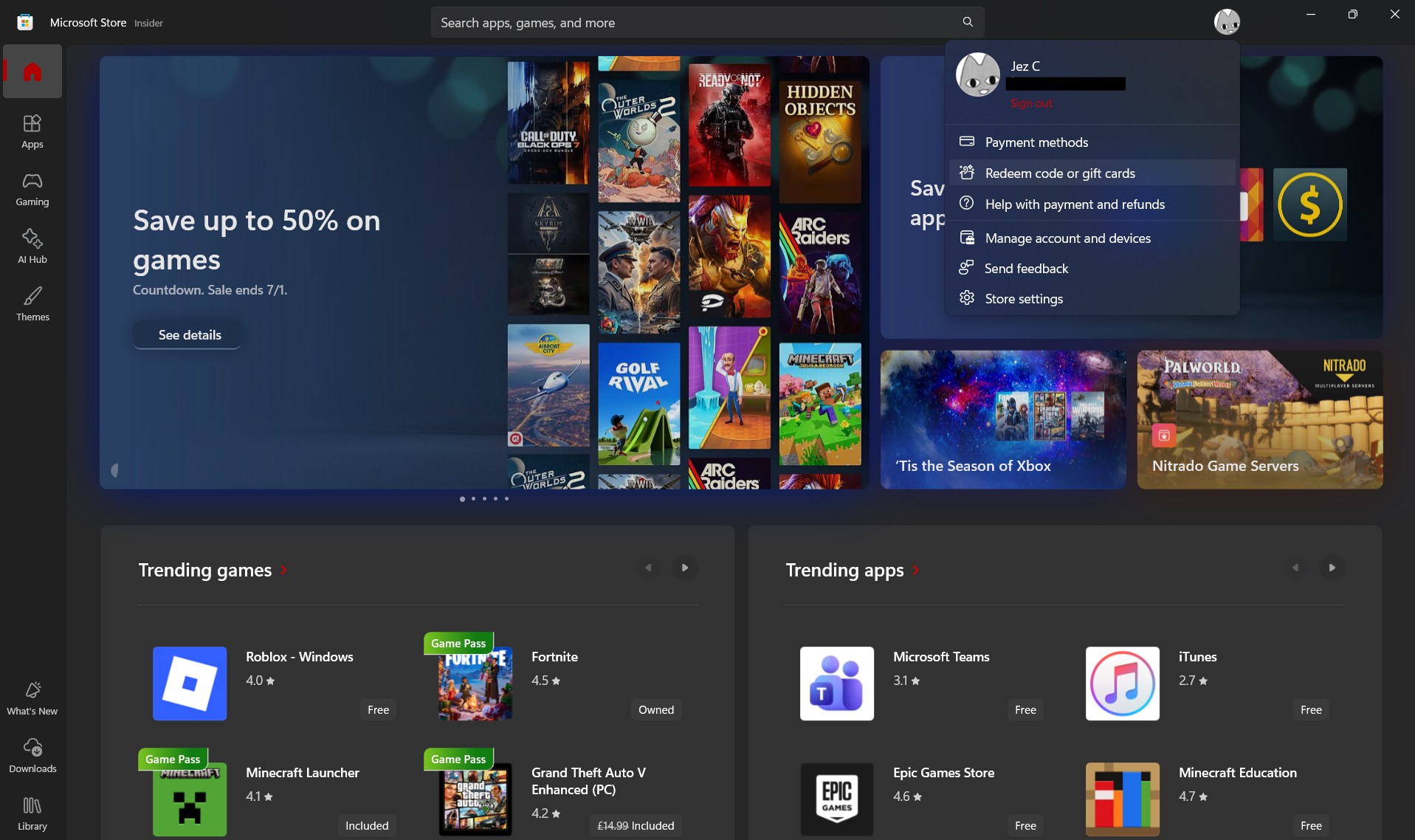Open the Nitrado Game Servers thumbnail
This screenshot has height=840, width=1415.
pyautogui.click(x=1260, y=419)
